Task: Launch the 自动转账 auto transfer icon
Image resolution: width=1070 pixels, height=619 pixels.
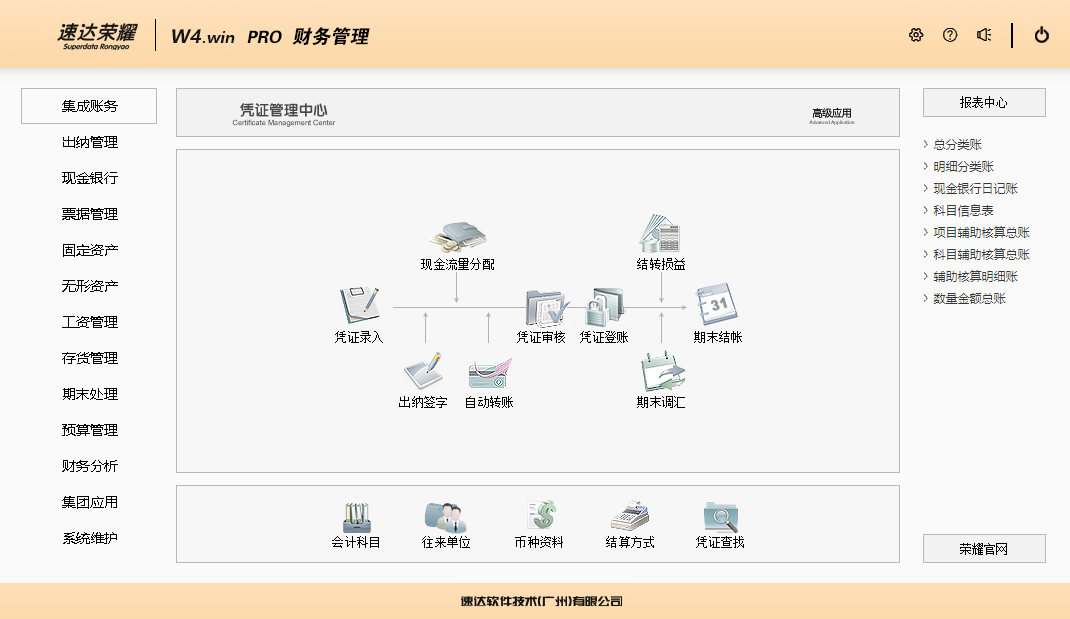Action: click(x=488, y=373)
